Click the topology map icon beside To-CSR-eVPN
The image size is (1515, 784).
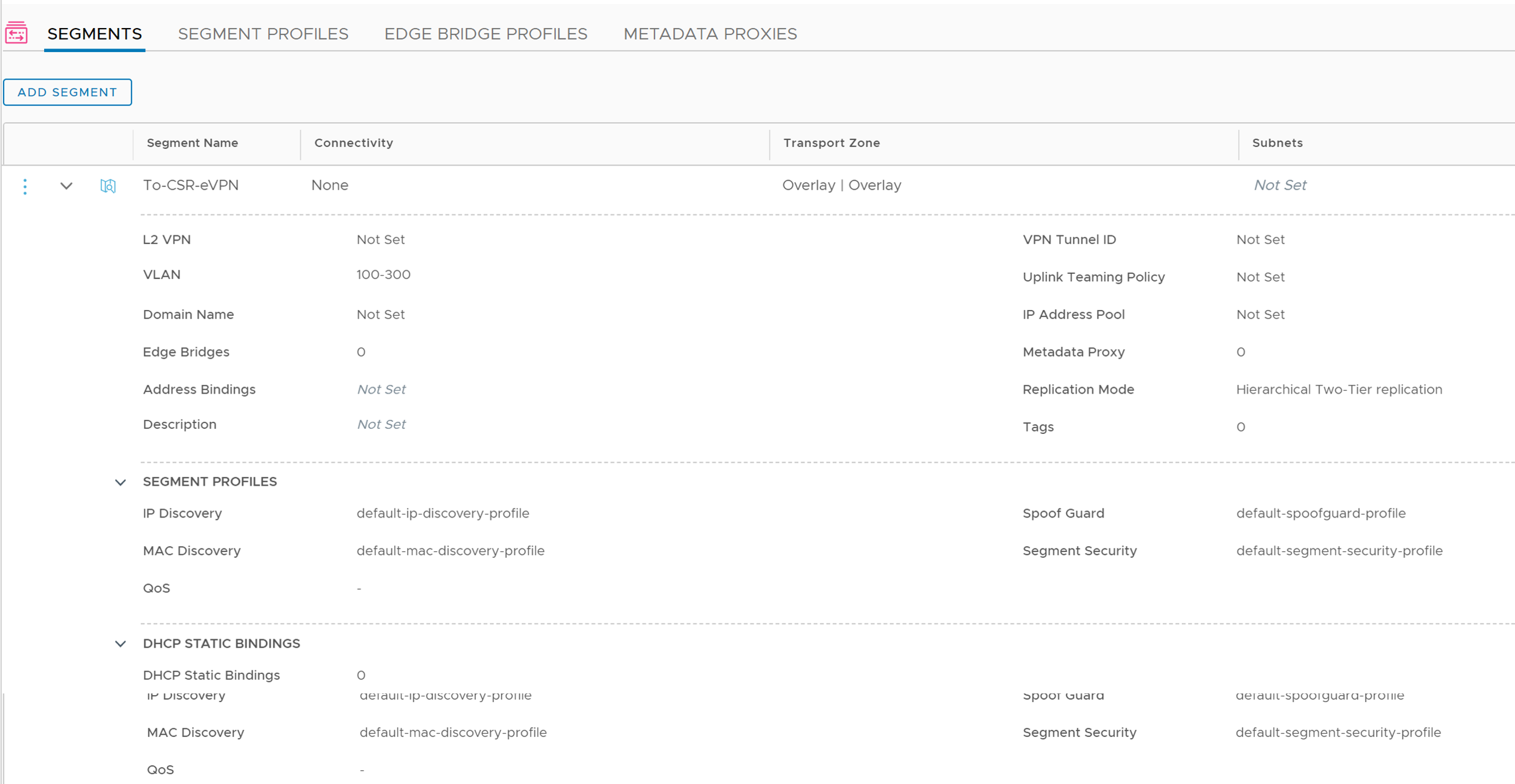[x=108, y=186]
